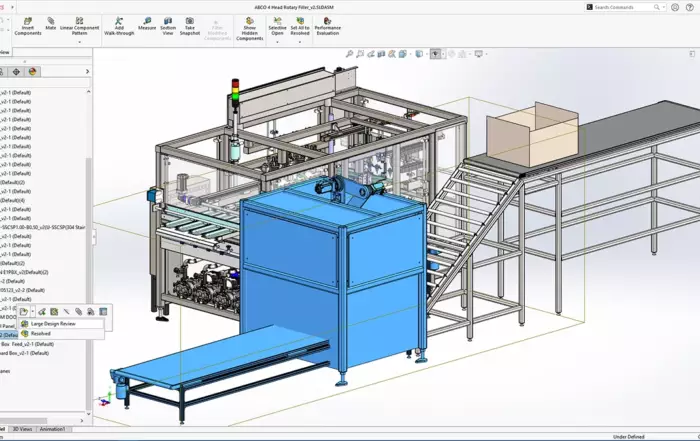Click View Mates paperclip in popup toolbar

click(79, 312)
